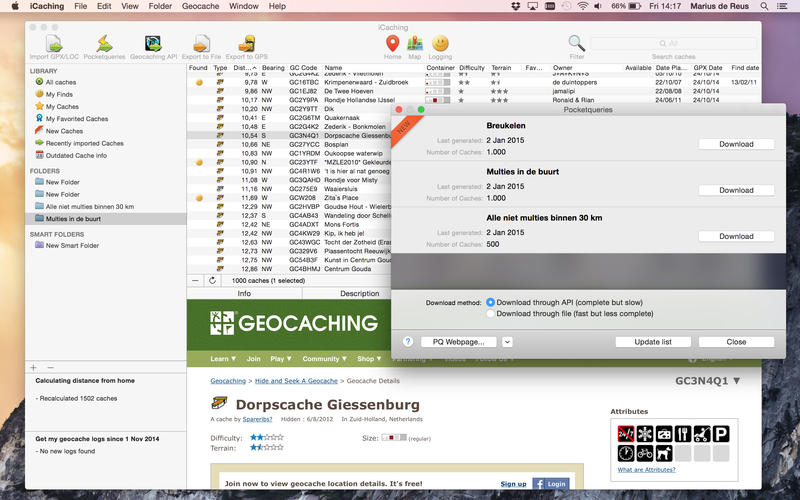Viewport: 800px width, 500px height.
Task: Click the Filter magnifier icon
Action: point(577,44)
